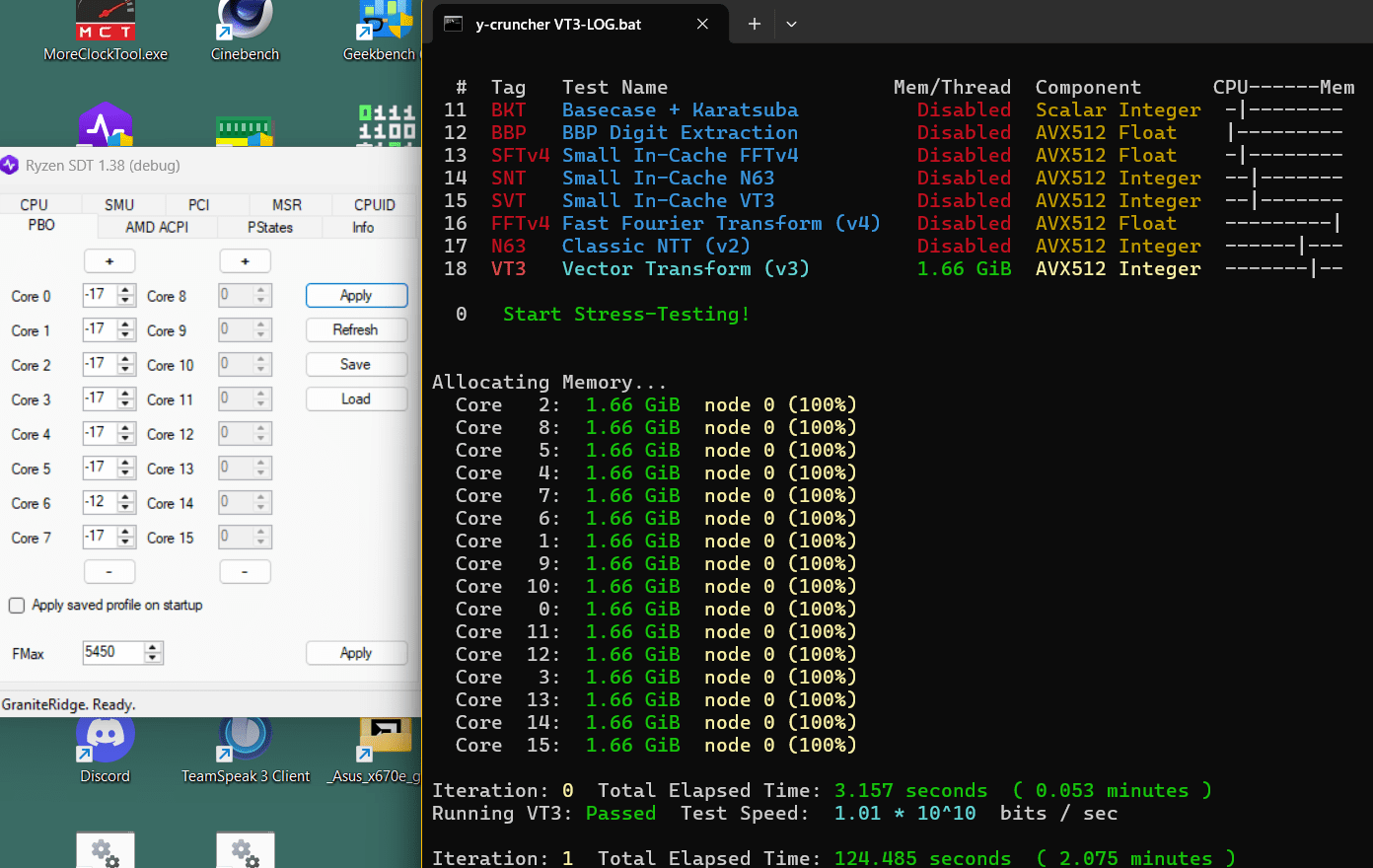Switch to the PCI tab
1373x868 pixels.
(199, 204)
